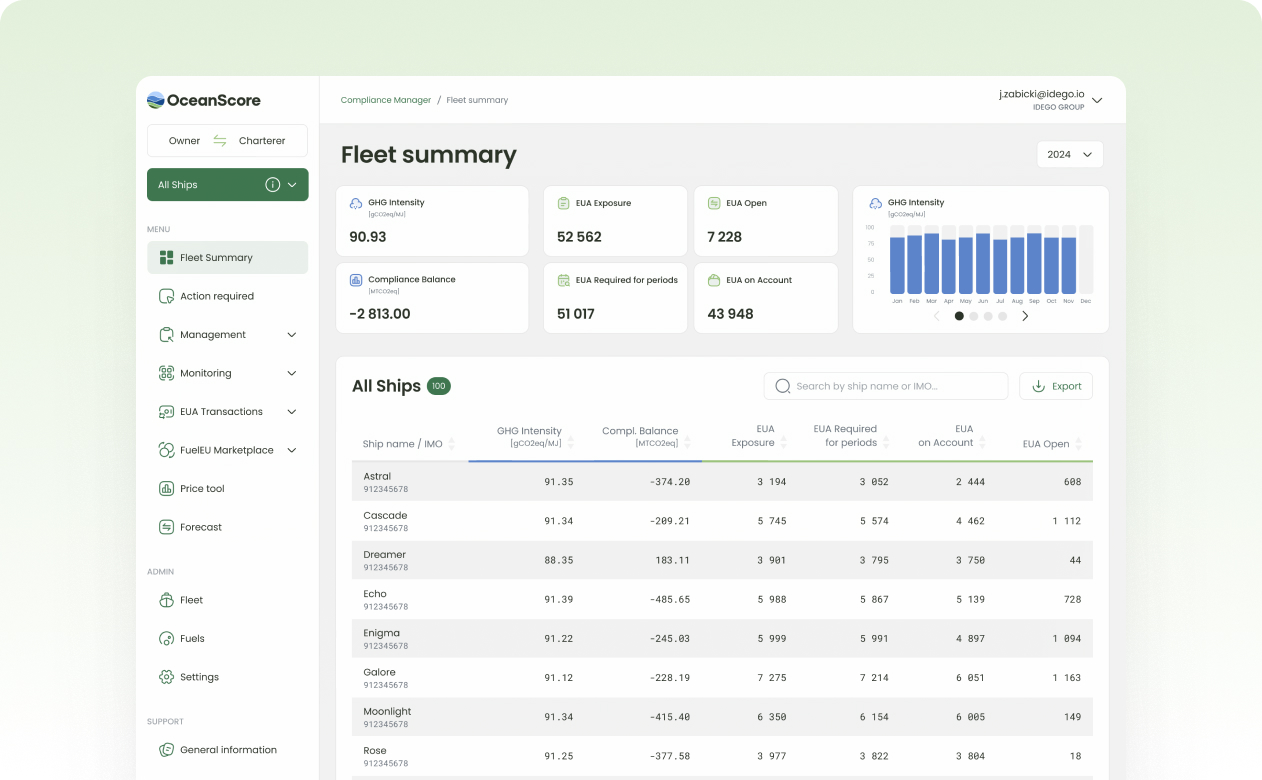The image size is (1262, 780).
Task: Click the Action required sidebar icon
Action: 166,296
